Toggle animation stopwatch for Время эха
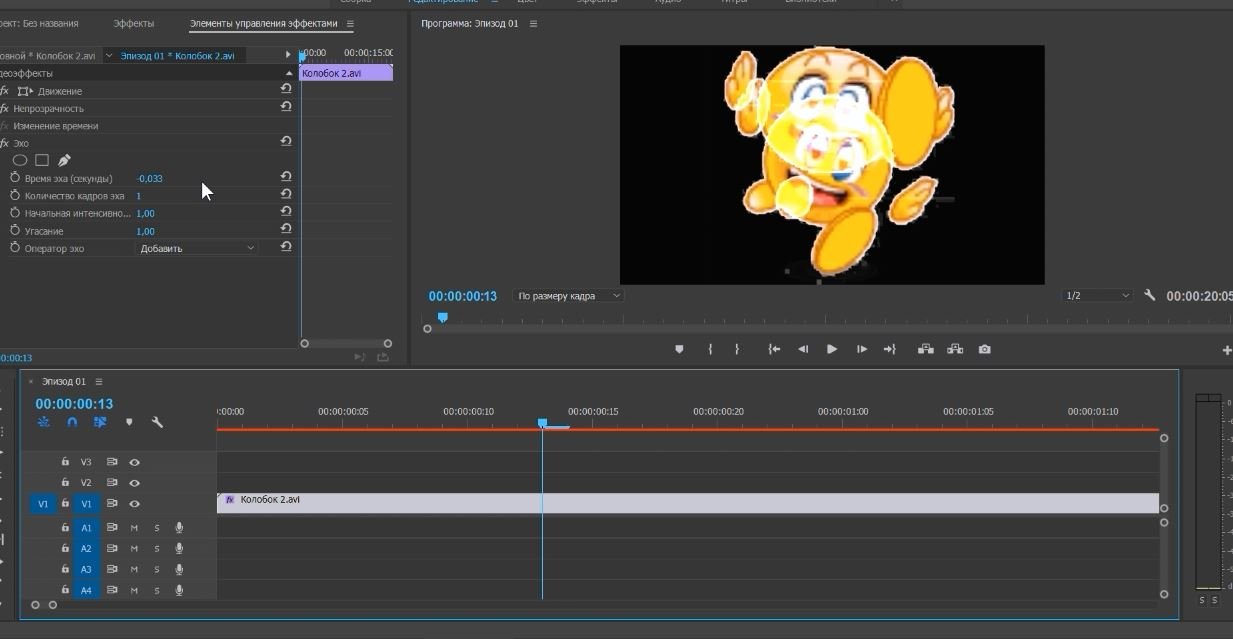The image size is (1233, 639). click(15, 178)
